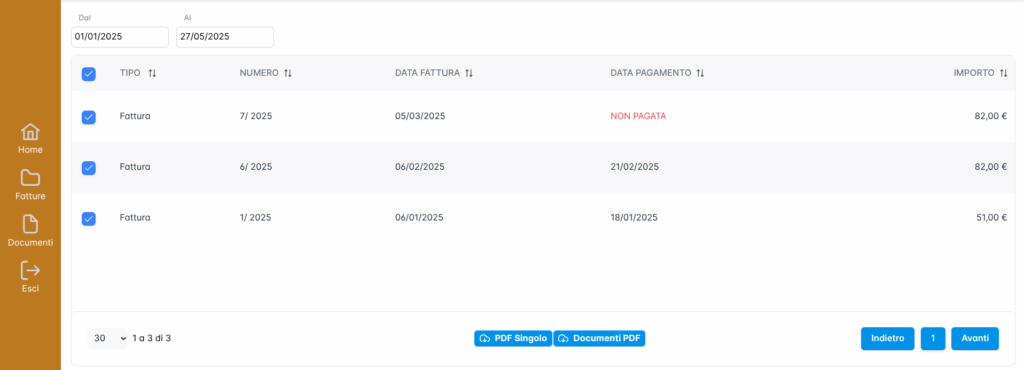Click the Documenti PDF download button

600,339
